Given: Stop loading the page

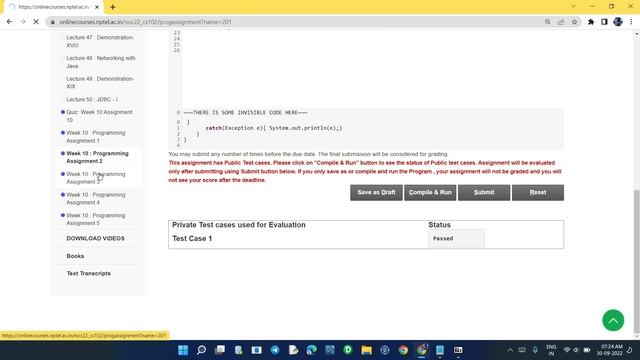Looking at the screenshot, I should pos(36,22).
